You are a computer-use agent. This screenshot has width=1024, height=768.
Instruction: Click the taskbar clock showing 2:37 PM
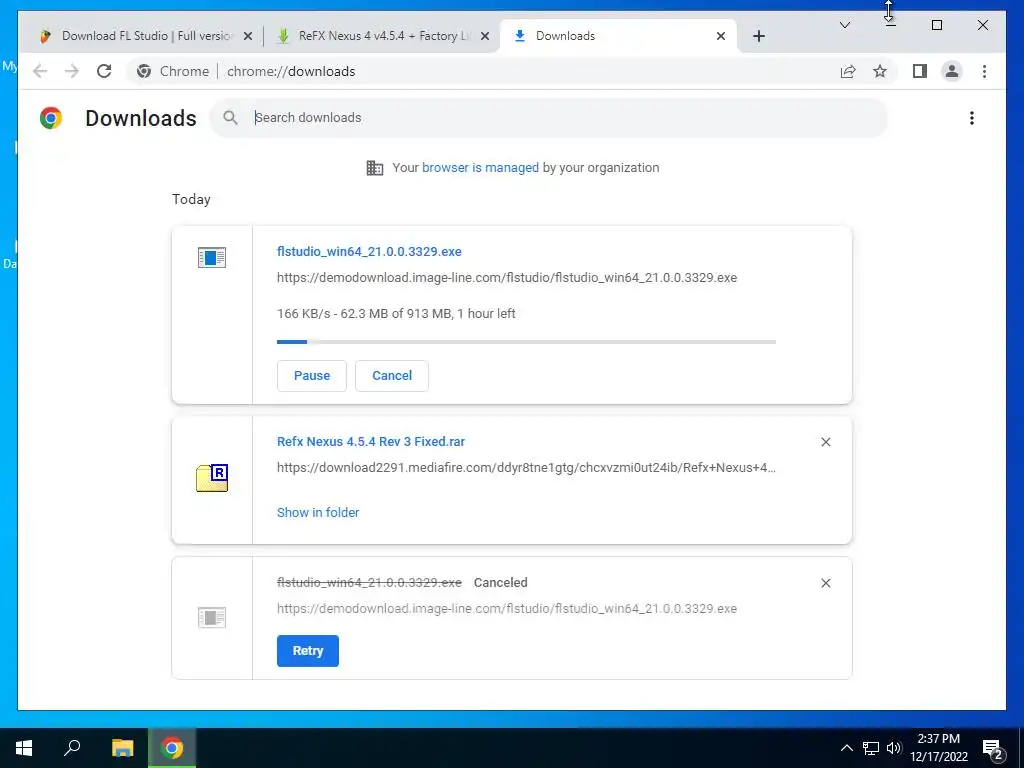click(938, 748)
